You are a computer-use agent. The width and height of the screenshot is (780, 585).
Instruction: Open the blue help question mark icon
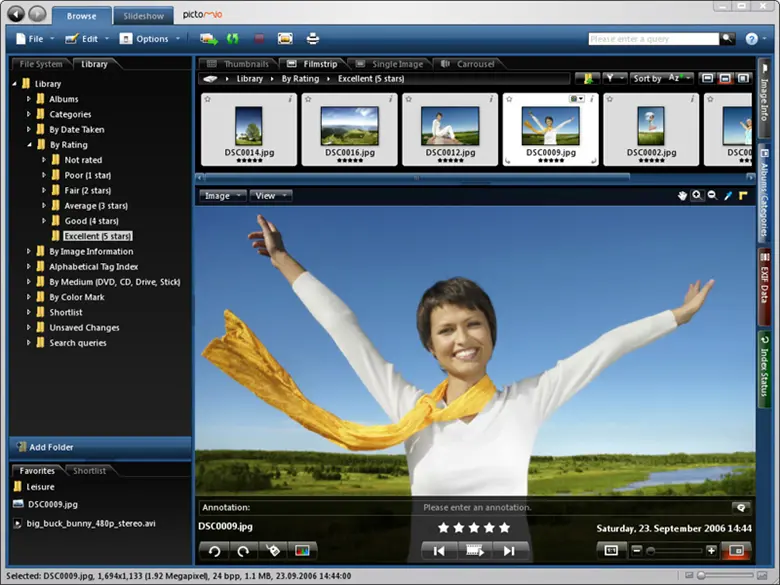(751, 39)
